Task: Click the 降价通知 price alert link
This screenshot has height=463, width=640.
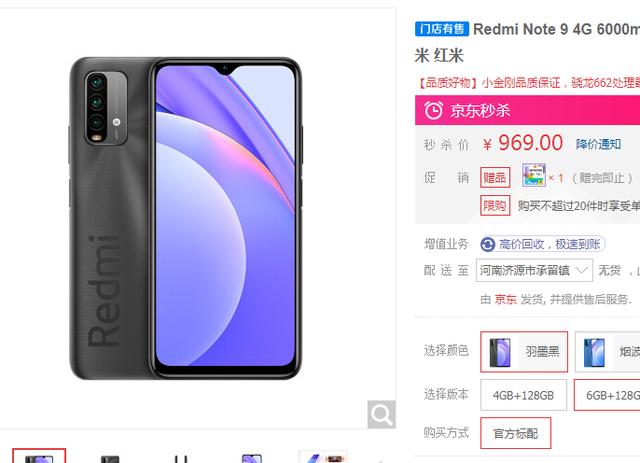Action: (598, 144)
